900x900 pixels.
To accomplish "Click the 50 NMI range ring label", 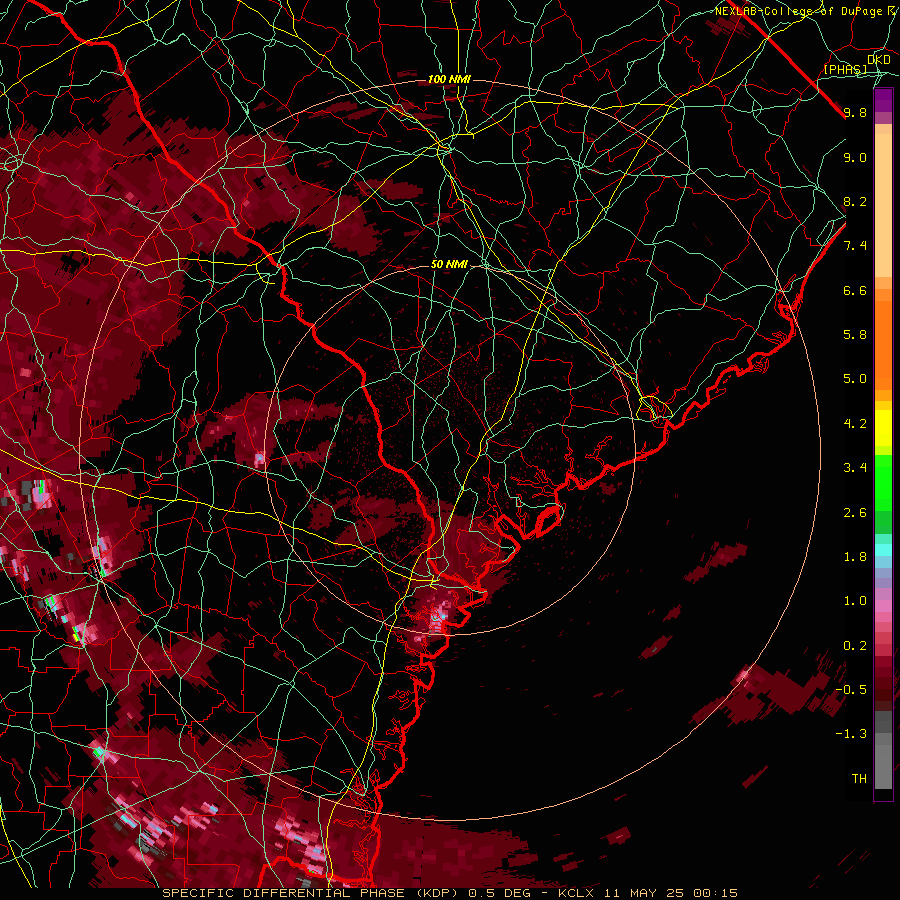I will click(449, 264).
